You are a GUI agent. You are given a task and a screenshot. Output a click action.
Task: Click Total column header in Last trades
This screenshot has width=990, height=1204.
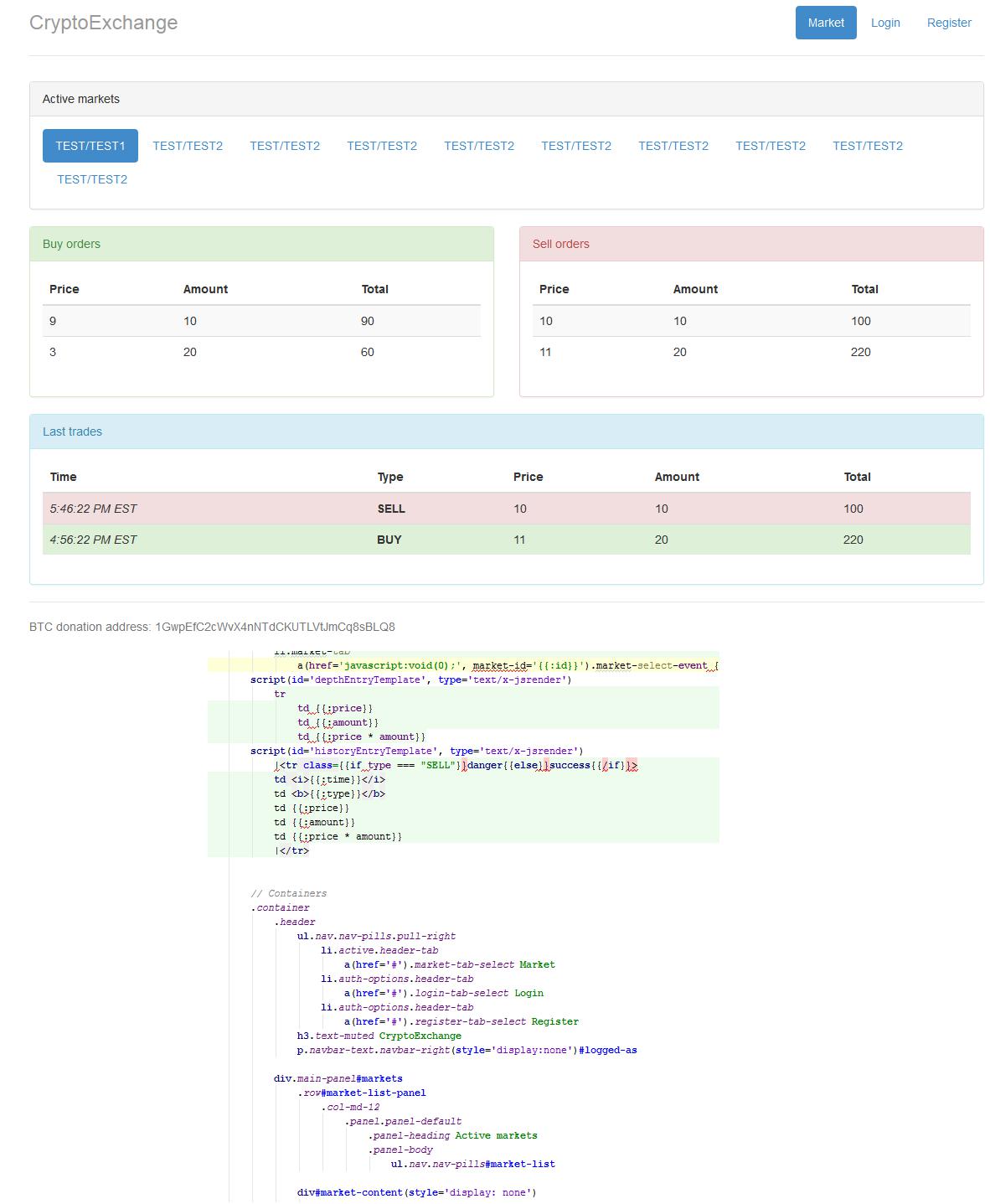pos(857,477)
